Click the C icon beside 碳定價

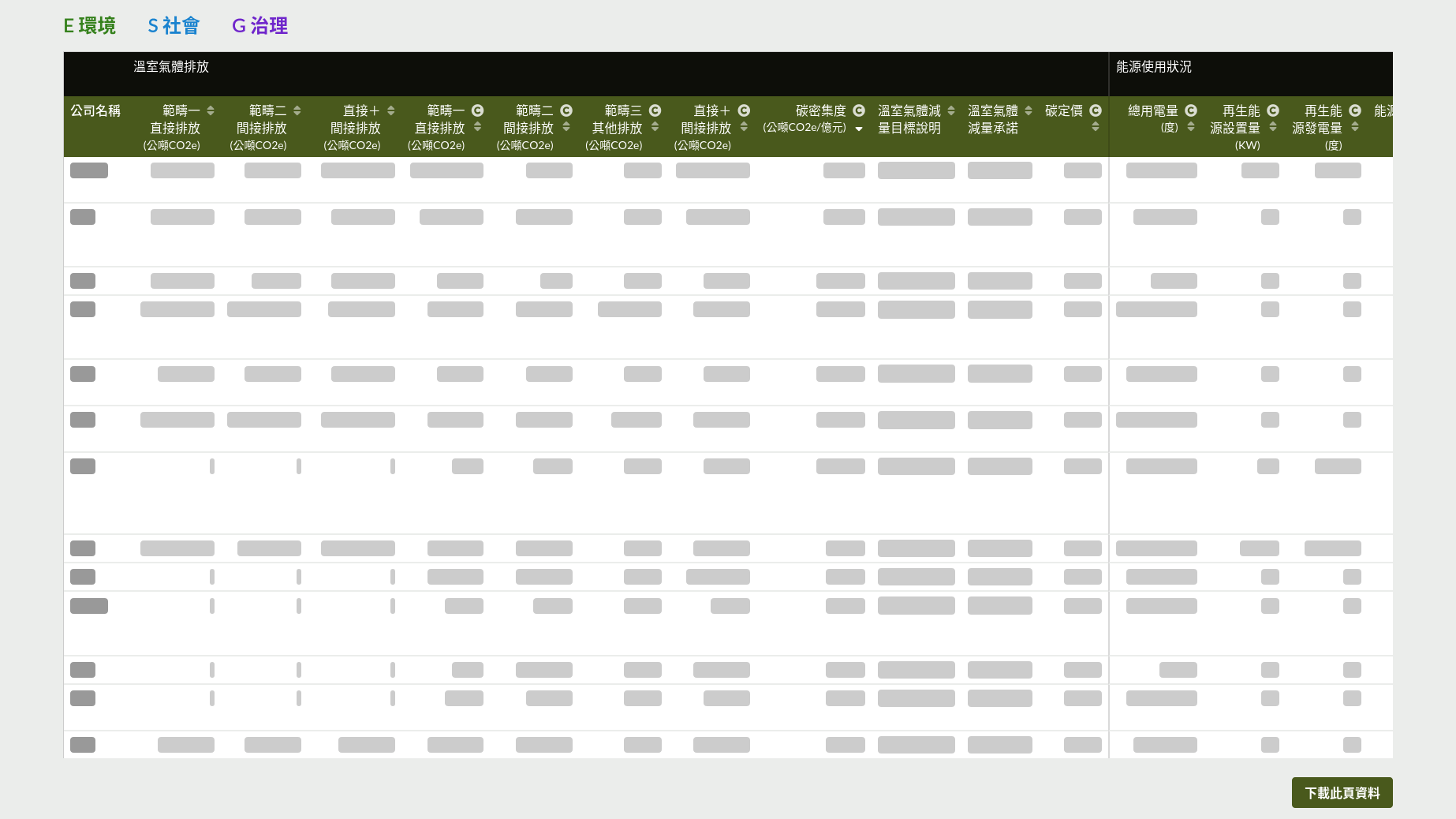1096,110
